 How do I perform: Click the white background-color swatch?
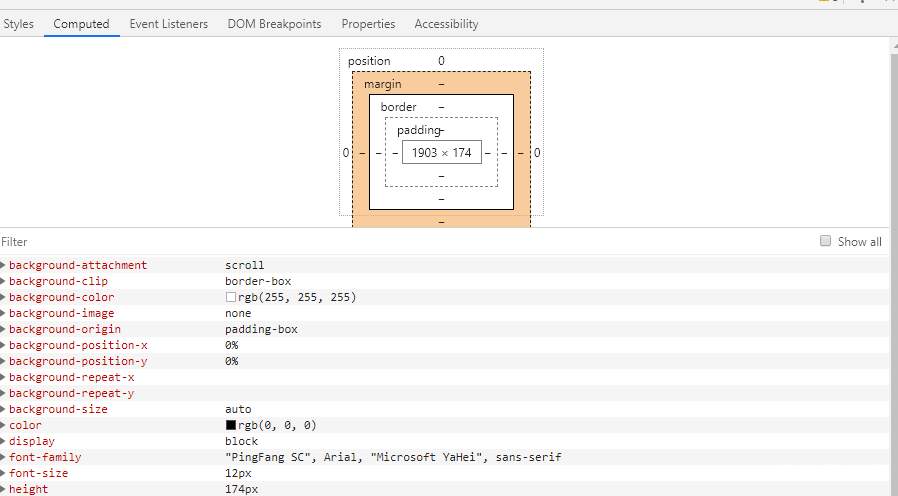(x=231, y=297)
